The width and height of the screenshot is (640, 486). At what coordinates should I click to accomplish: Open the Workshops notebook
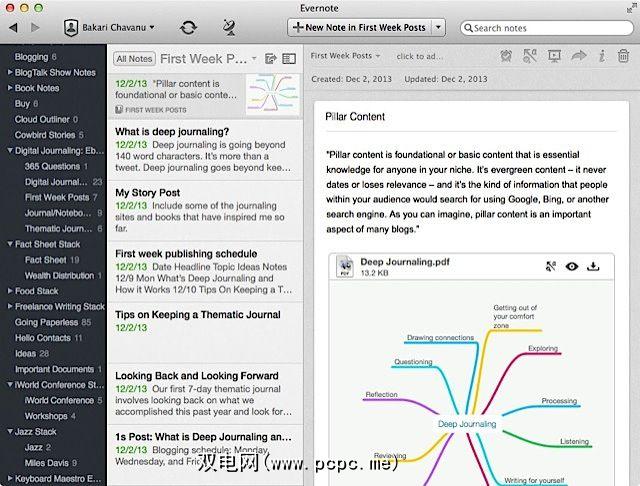click(x=50, y=416)
